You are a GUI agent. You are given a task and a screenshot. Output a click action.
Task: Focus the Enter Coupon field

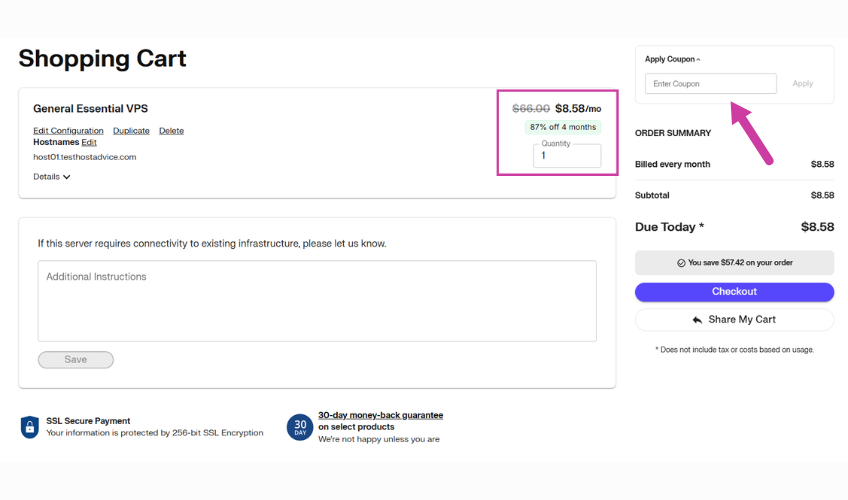click(x=710, y=84)
